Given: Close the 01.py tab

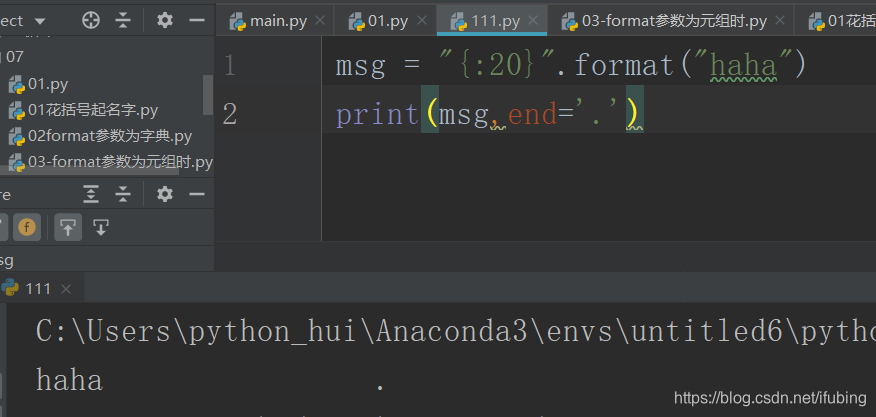Looking at the screenshot, I should 422,21.
